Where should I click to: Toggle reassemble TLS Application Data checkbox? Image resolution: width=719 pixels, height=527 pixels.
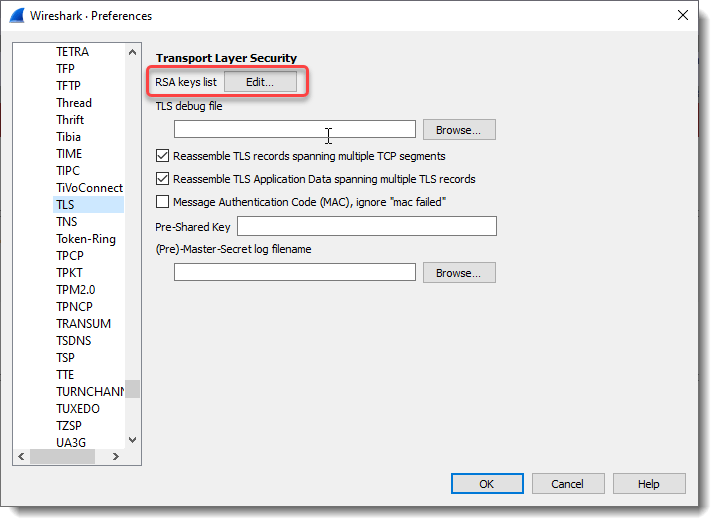163,179
